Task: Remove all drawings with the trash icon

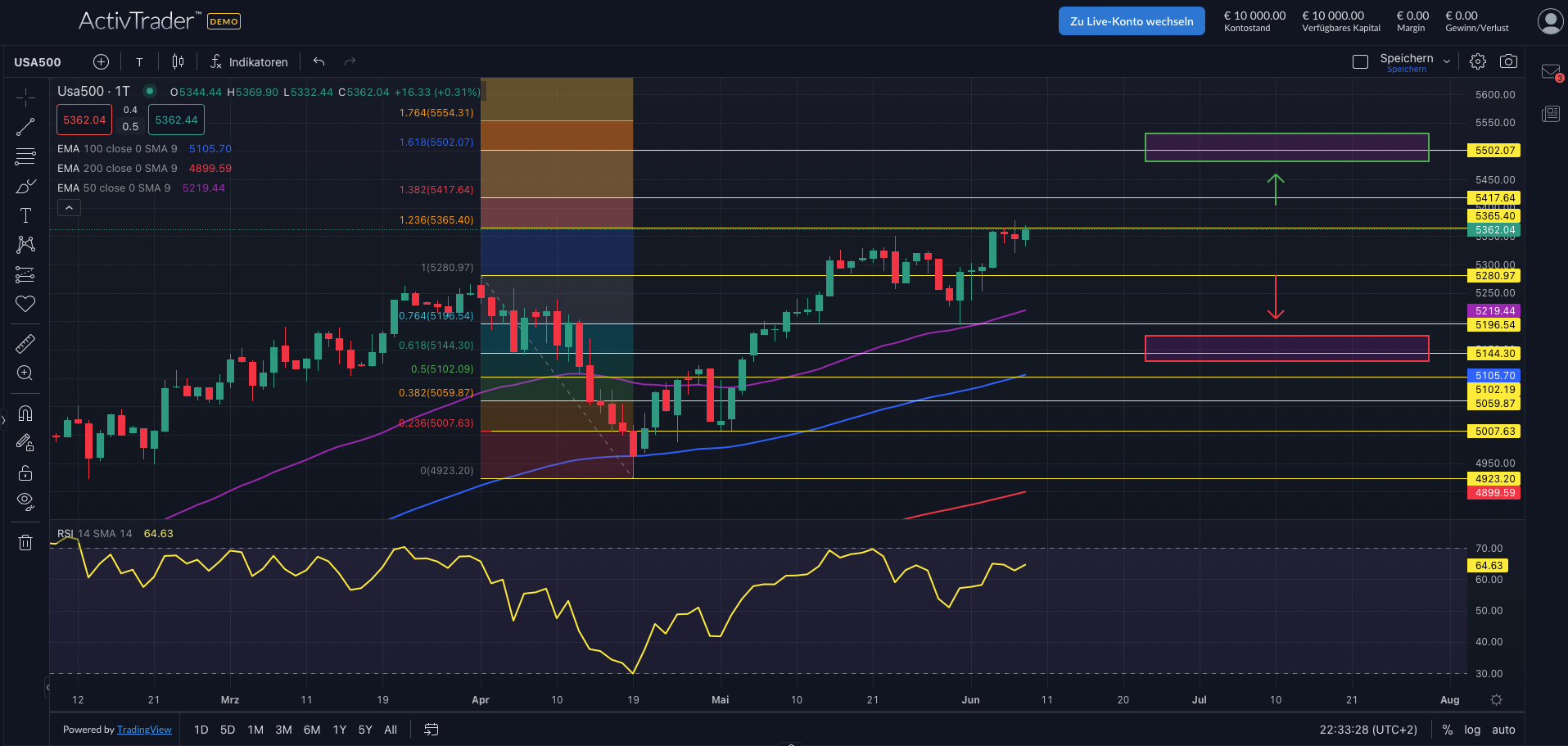Action: (25, 542)
